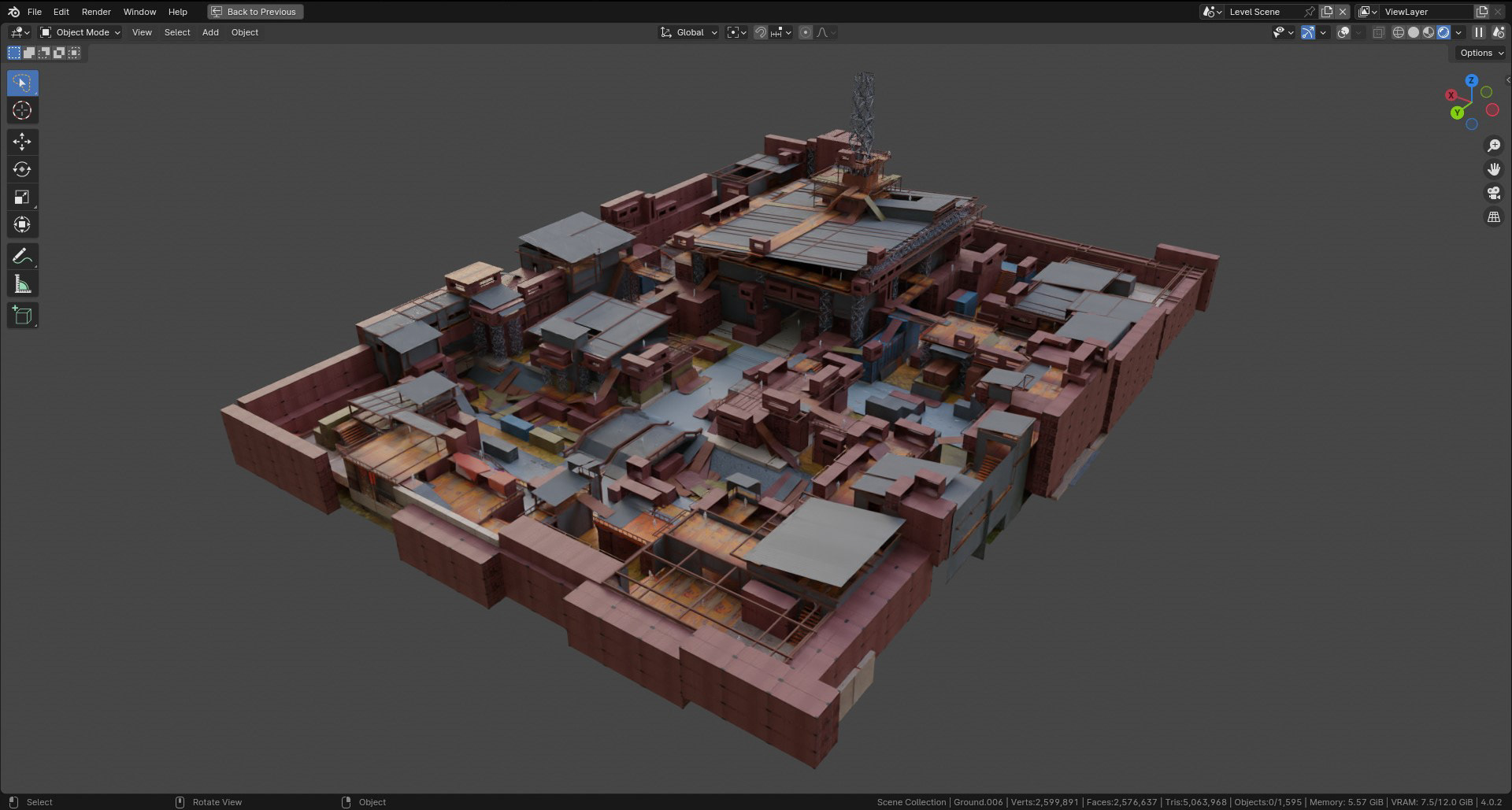Select the 3D Cursor tool
This screenshot has height=810, width=1512.
click(x=22, y=110)
